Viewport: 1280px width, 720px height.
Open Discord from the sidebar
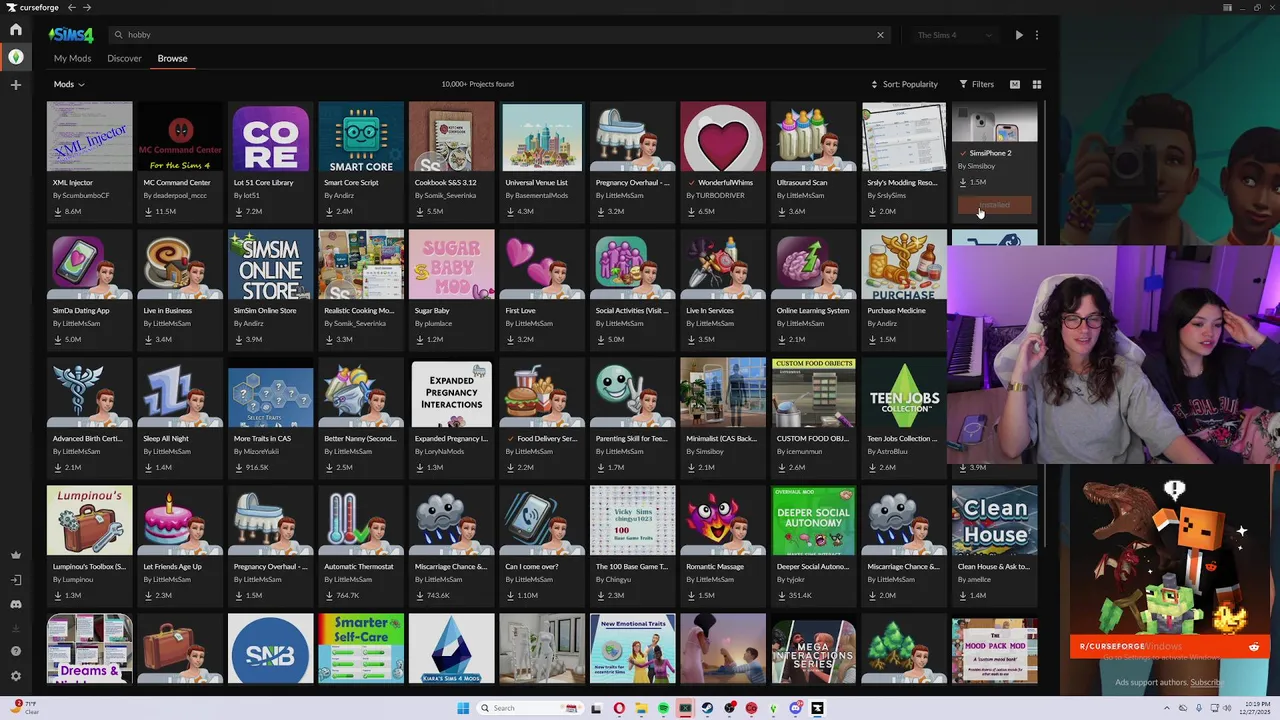[15, 604]
